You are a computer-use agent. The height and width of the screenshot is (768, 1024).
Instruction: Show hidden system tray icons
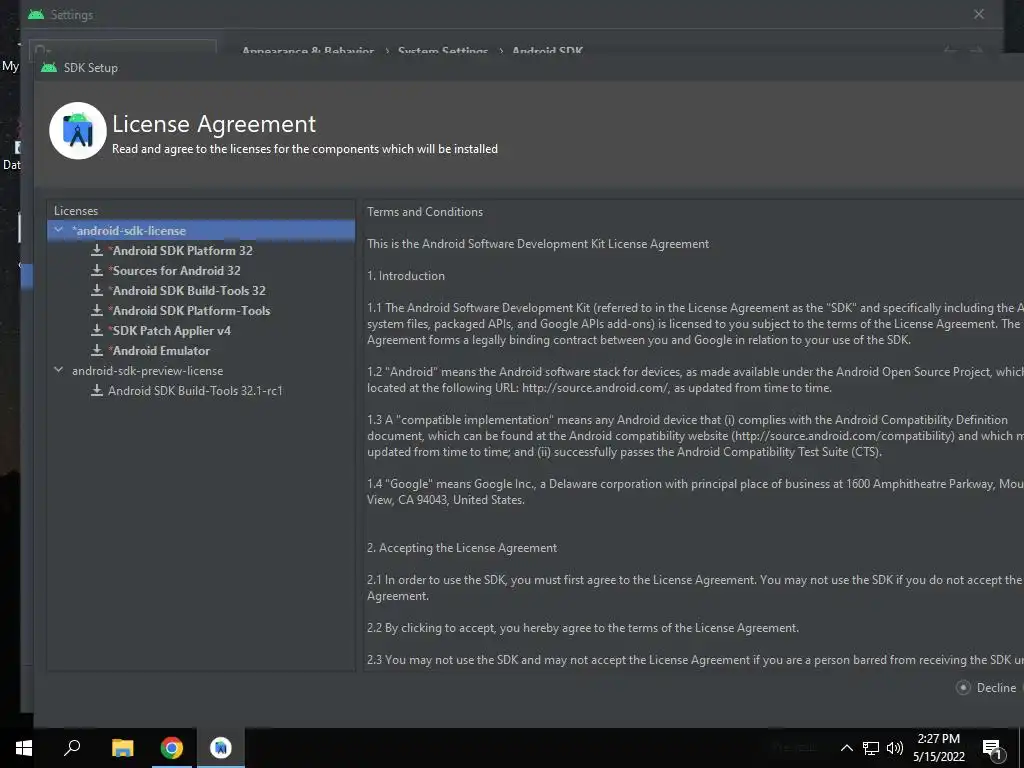846,748
